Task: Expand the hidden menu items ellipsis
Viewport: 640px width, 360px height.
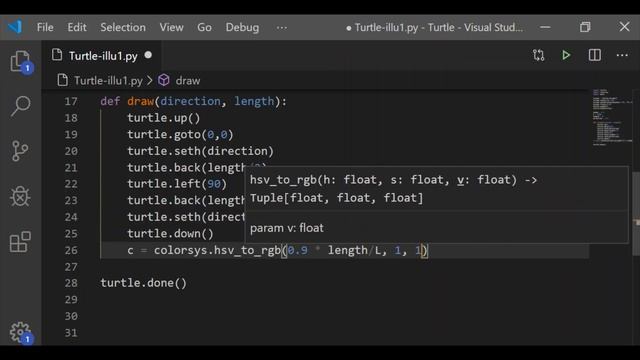Action: coord(282,27)
